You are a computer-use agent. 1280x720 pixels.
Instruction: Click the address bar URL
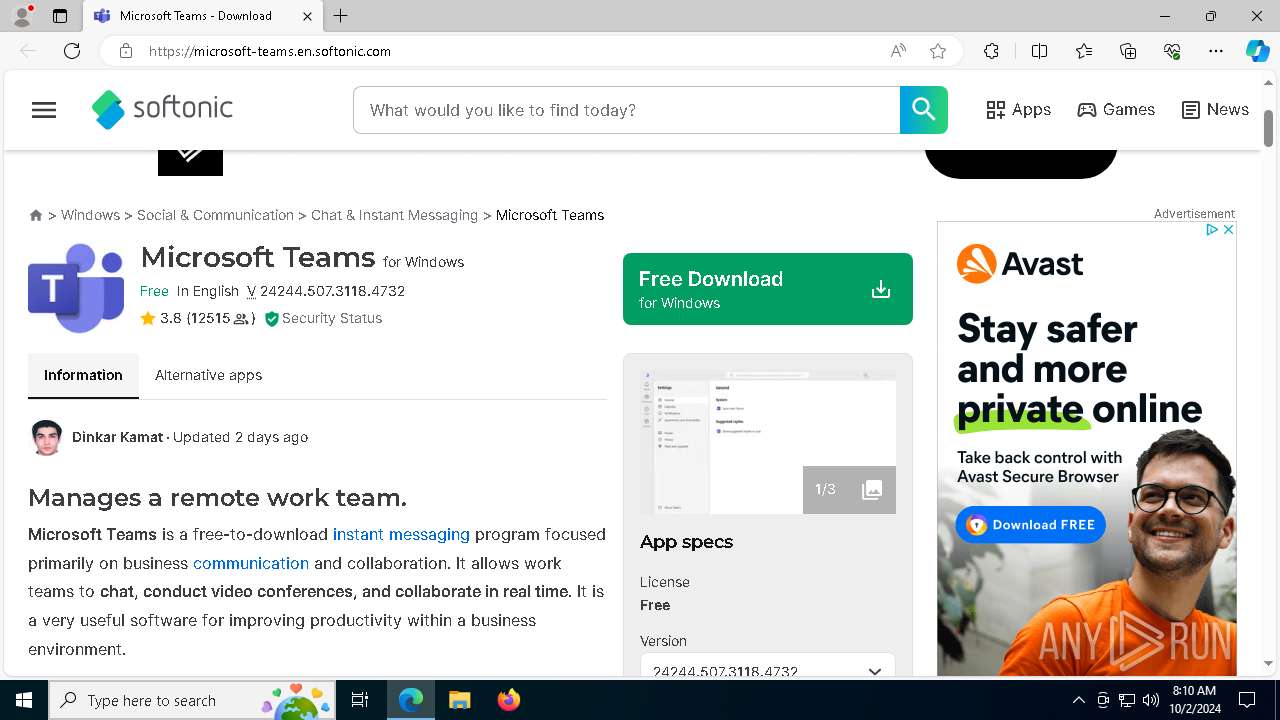click(x=270, y=51)
